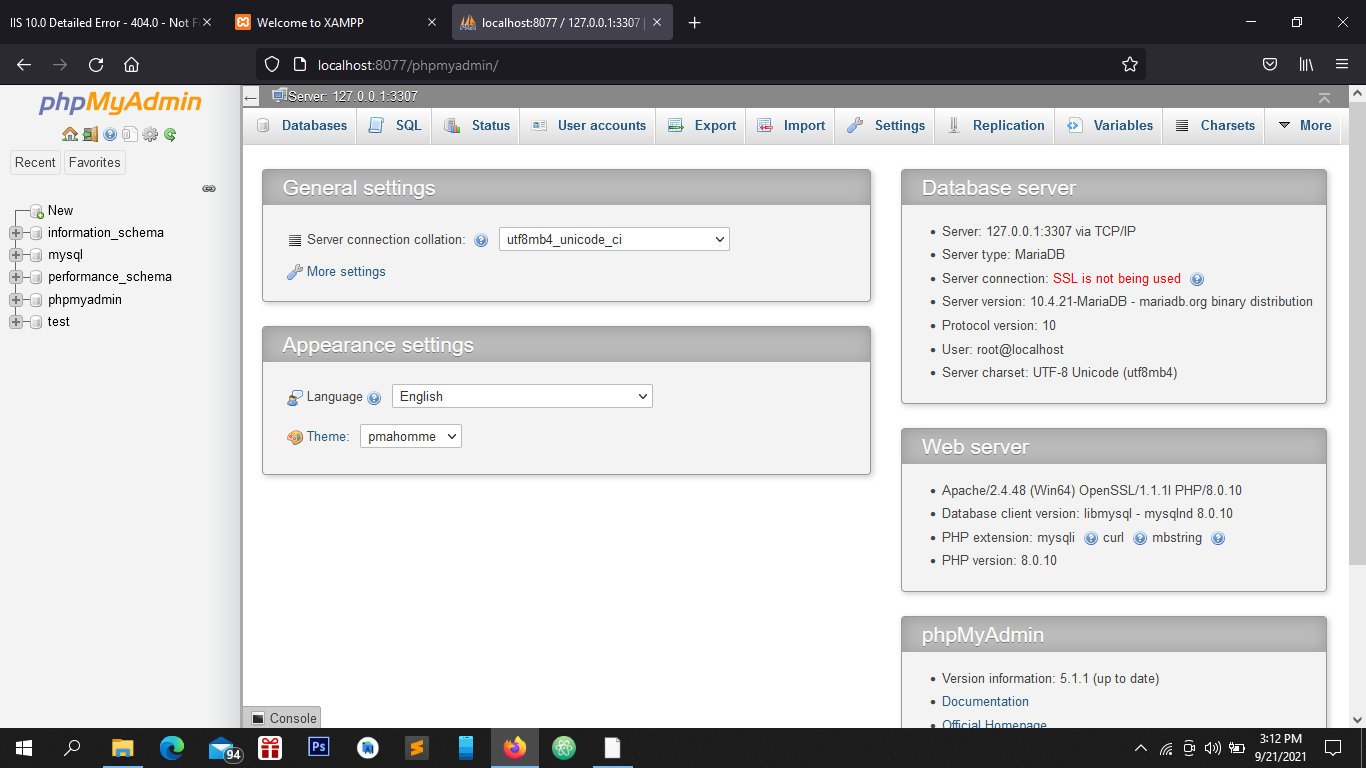Open navigation panel settings gear icon
Screen dimensions: 1366x768
150,134
